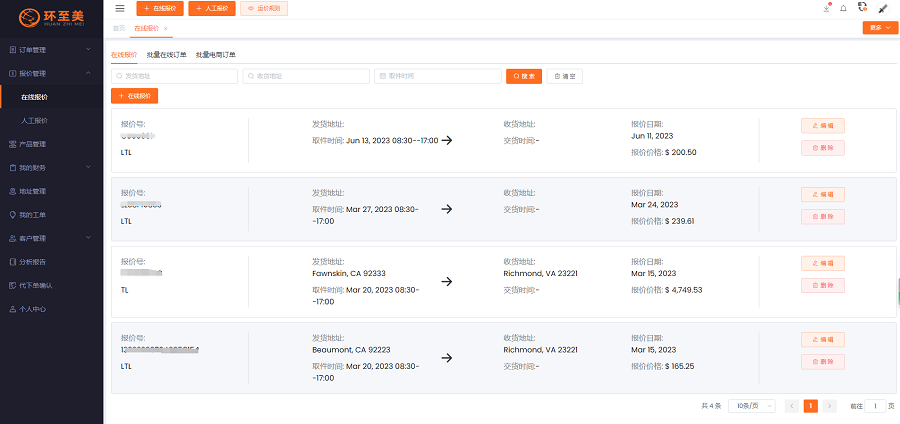Switch to the 批量在线订单 tab
The image size is (900, 424).
[x=166, y=55]
